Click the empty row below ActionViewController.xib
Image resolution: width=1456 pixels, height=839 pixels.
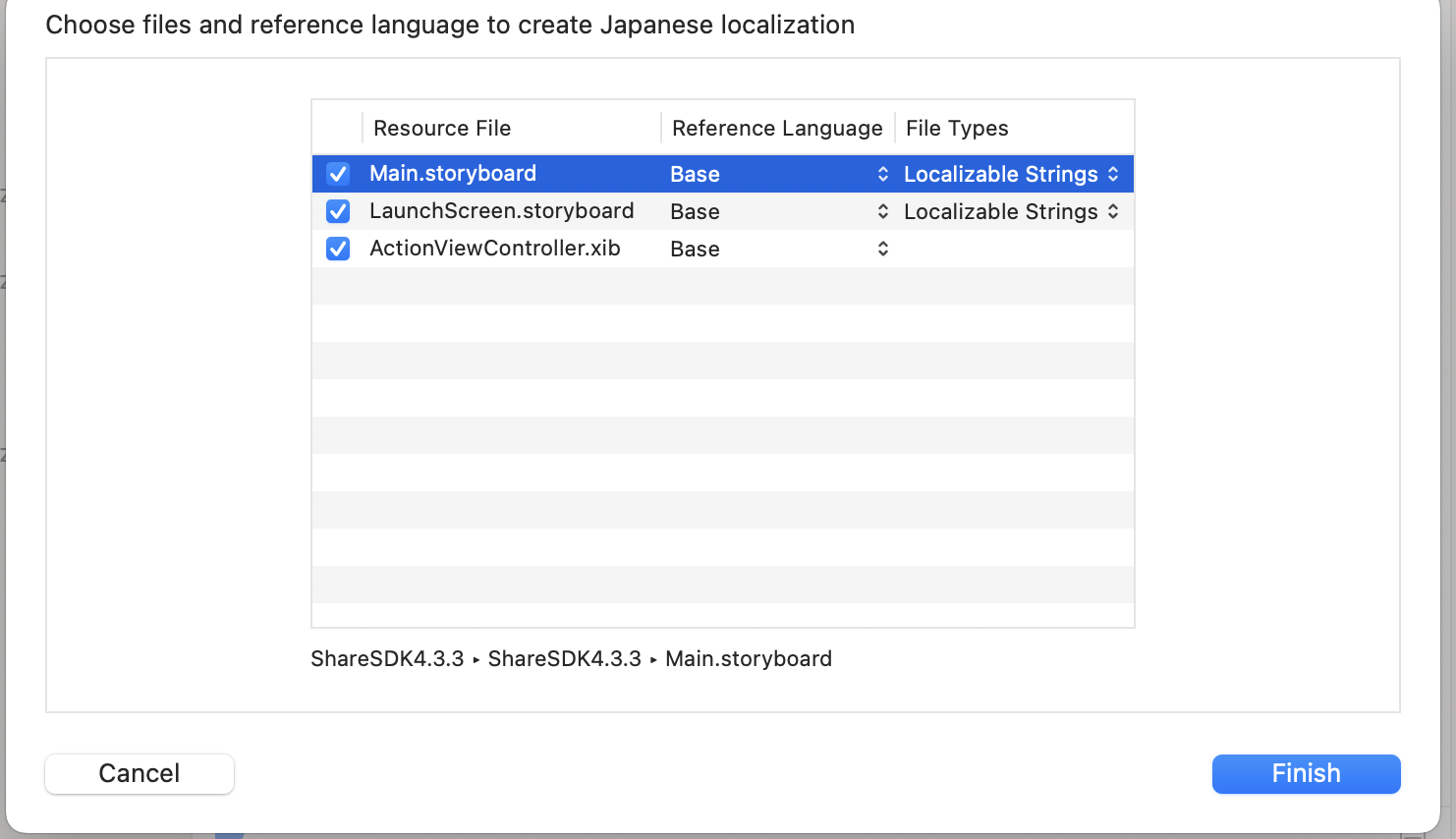(x=722, y=286)
